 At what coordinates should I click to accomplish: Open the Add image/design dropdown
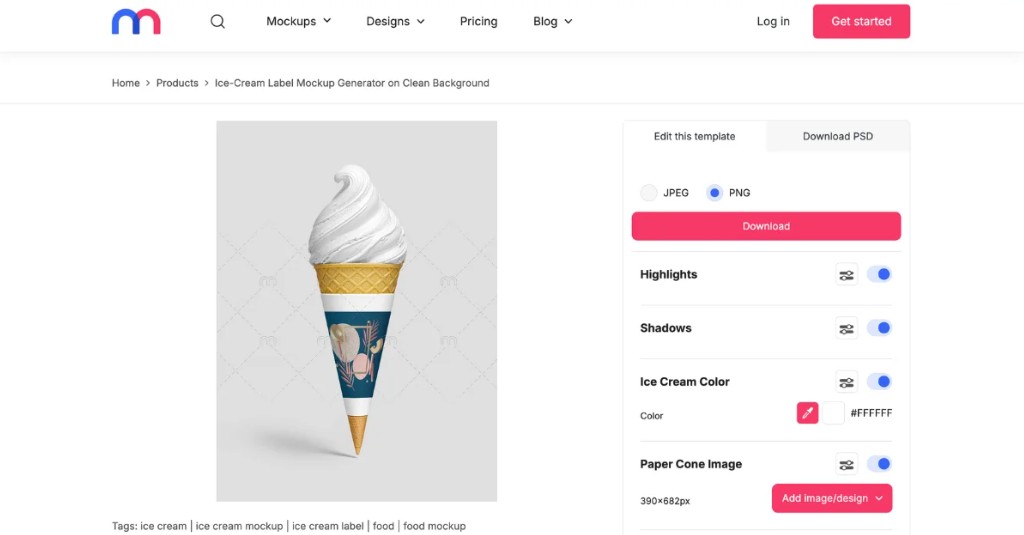[x=831, y=498]
